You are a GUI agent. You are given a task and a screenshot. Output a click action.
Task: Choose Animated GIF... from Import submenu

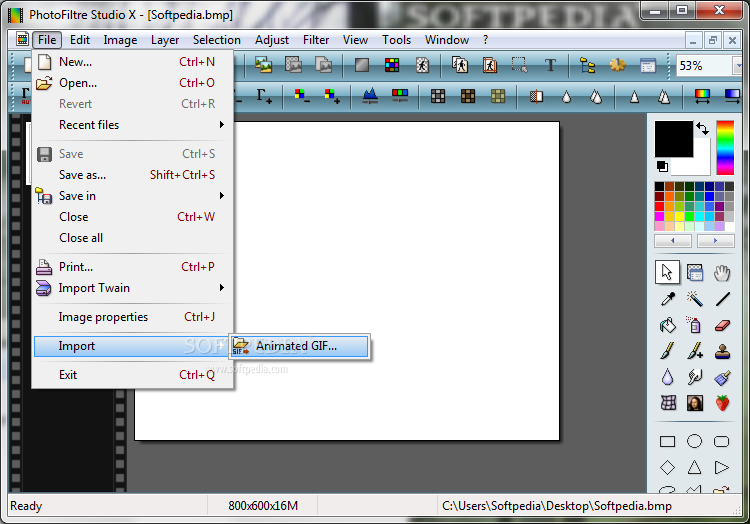click(x=299, y=346)
